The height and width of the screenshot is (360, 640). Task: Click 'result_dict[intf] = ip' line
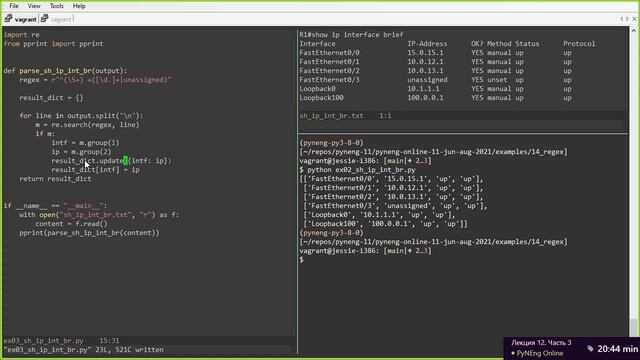96,169
